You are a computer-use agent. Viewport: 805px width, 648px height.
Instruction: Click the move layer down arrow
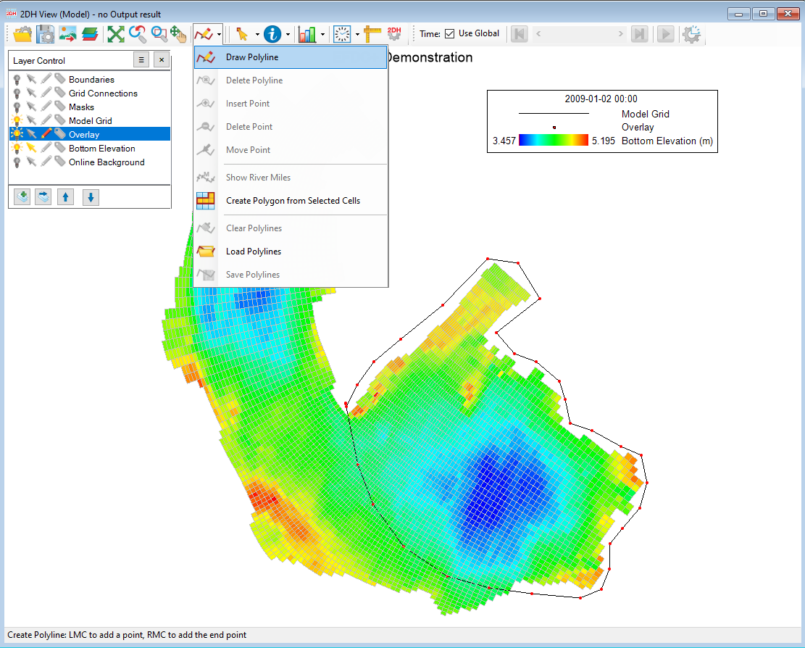(90, 197)
